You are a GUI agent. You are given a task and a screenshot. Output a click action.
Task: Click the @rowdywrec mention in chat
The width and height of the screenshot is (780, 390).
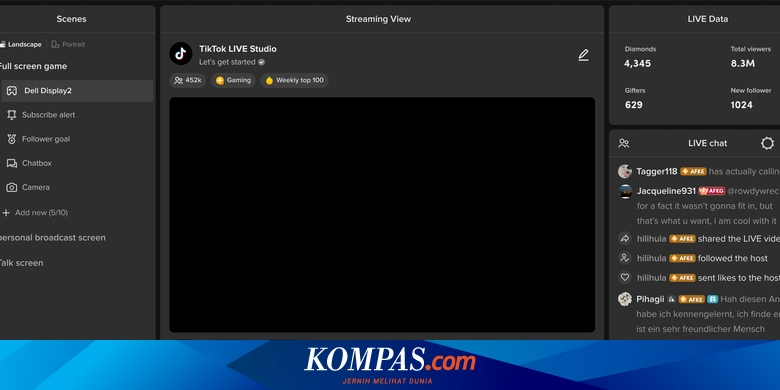click(x=753, y=191)
